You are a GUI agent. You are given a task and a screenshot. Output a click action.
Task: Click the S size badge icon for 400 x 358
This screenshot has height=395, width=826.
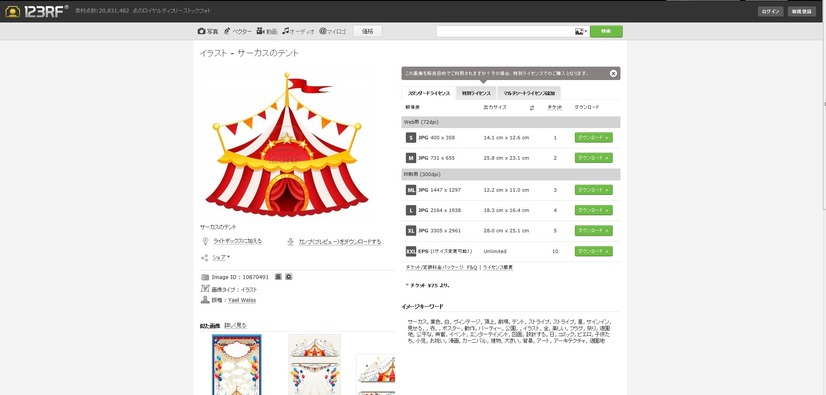pos(411,137)
